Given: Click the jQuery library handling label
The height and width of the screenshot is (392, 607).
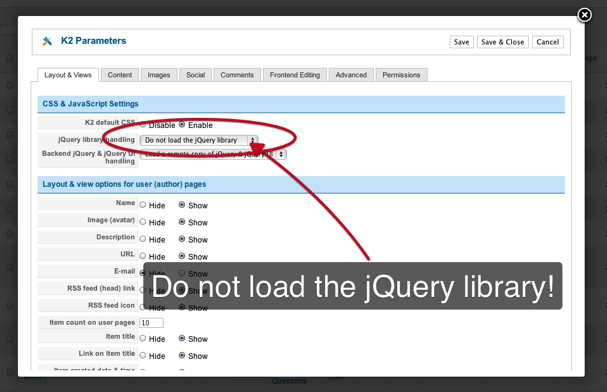Looking at the screenshot, I should click(96, 139).
